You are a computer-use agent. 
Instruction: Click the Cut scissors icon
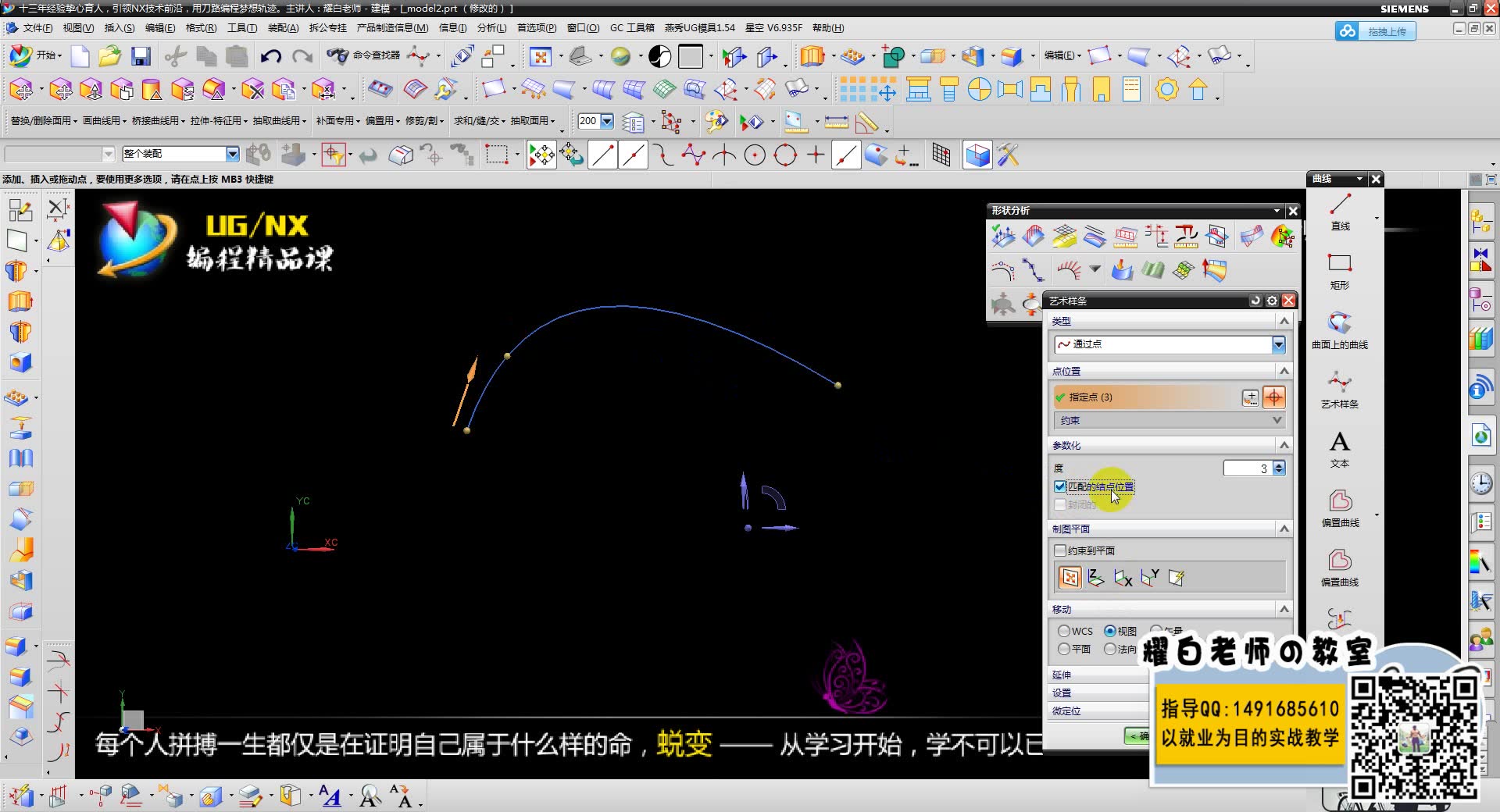point(176,56)
